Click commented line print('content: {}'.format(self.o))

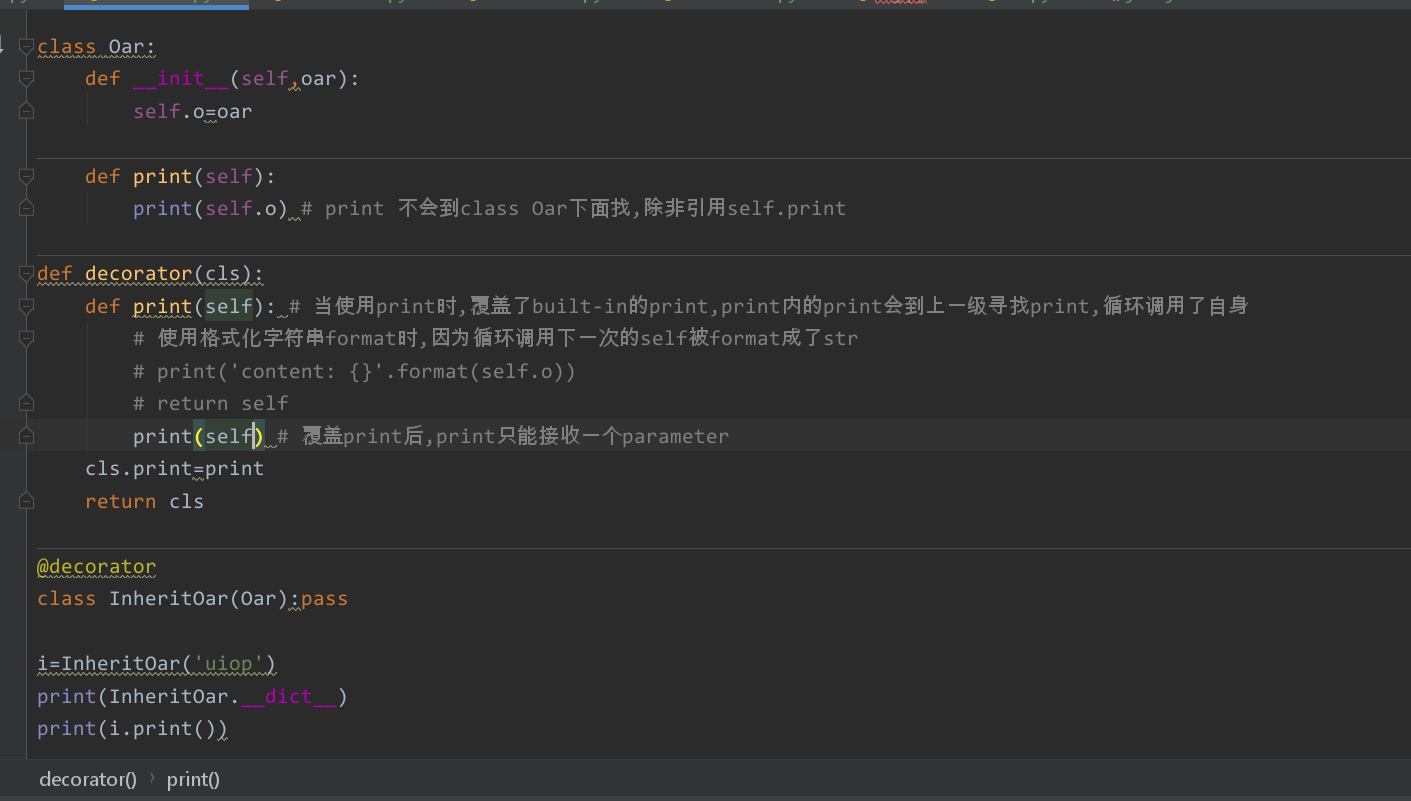click(354, 372)
